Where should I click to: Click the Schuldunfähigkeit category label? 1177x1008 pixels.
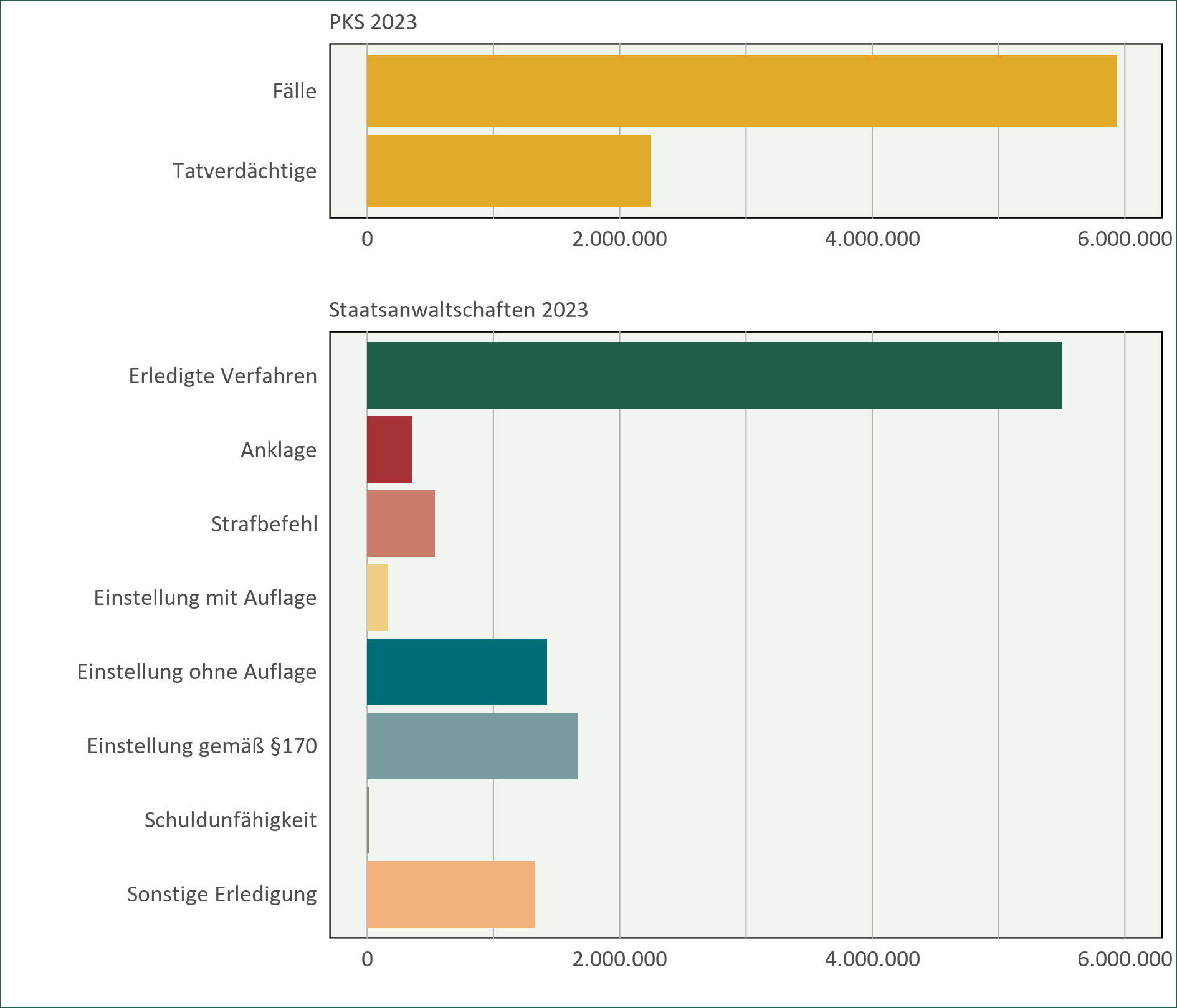point(230,820)
